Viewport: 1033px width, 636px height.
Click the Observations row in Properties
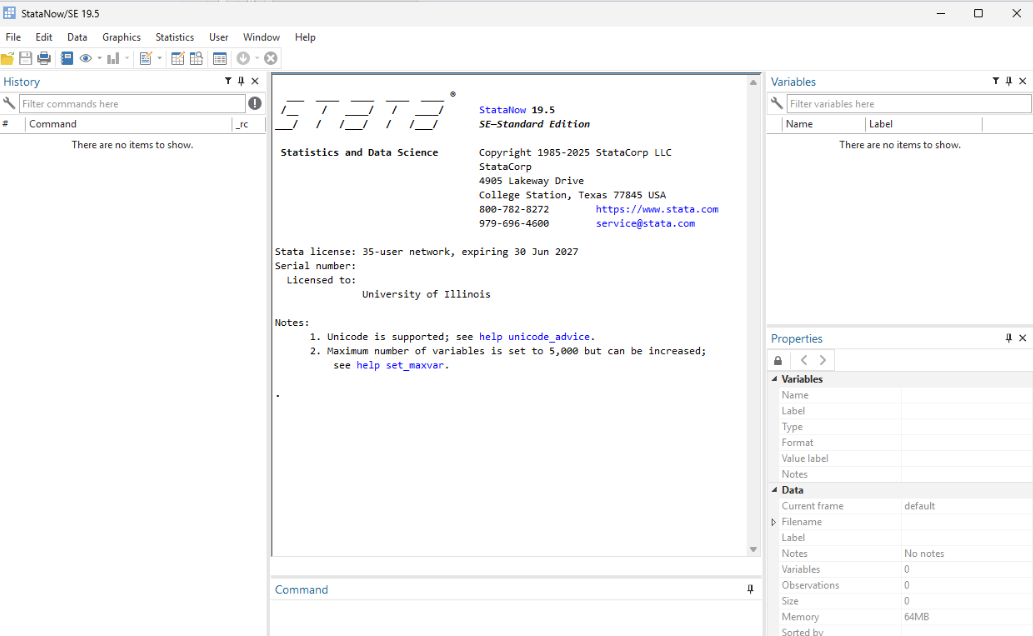[x=905, y=585]
